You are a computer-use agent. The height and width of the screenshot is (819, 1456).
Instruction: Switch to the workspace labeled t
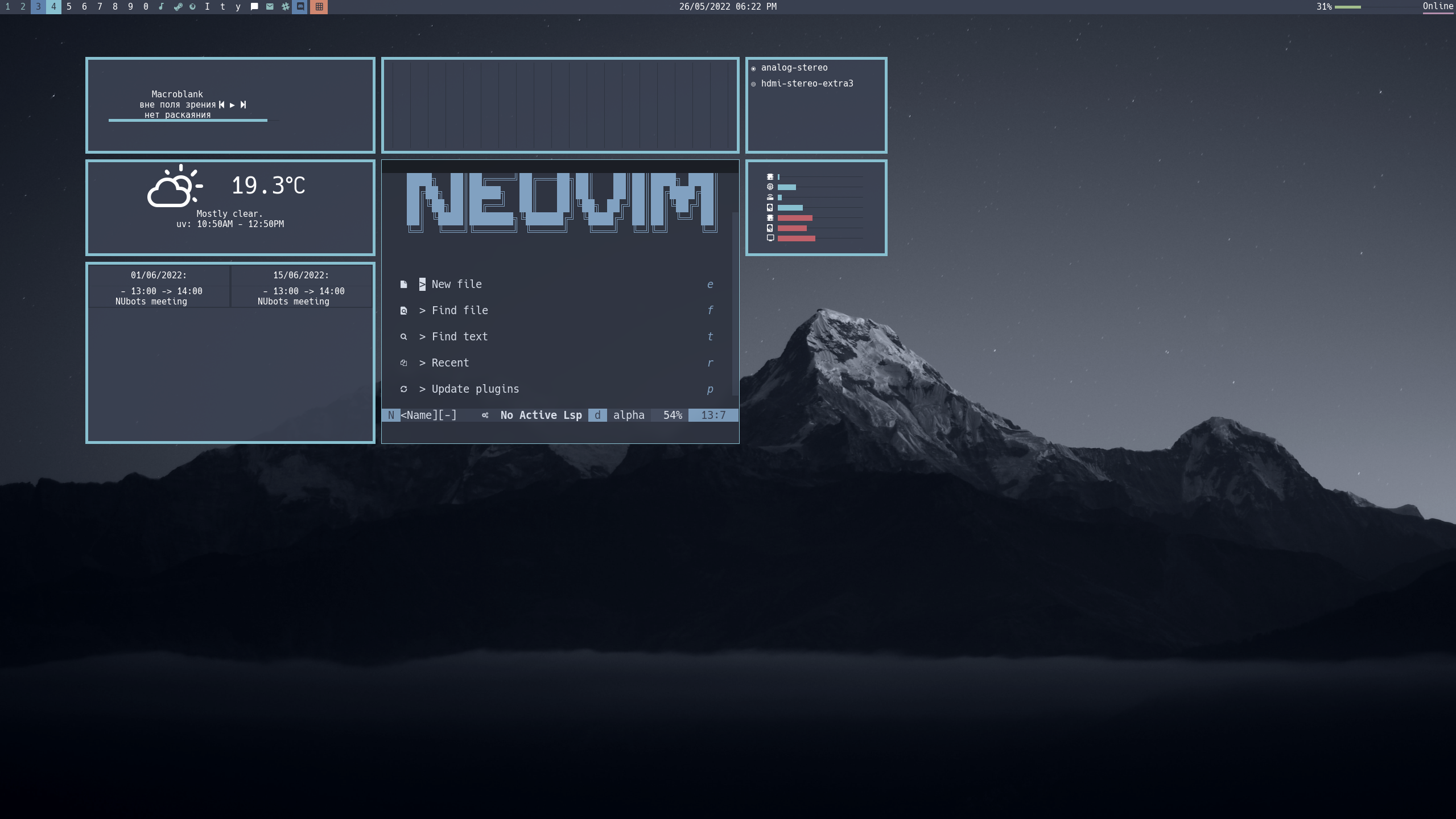(x=222, y=7)
